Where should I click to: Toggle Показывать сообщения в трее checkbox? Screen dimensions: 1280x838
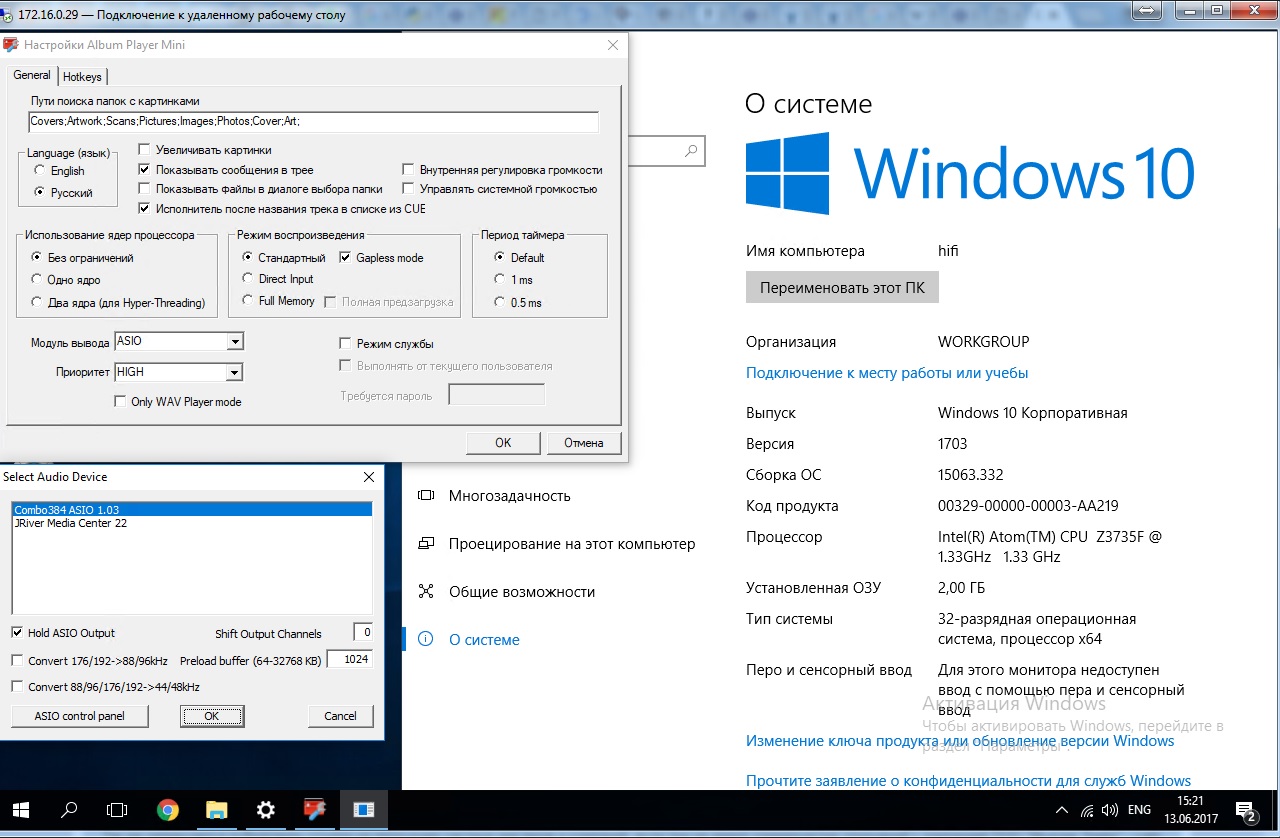145,170
